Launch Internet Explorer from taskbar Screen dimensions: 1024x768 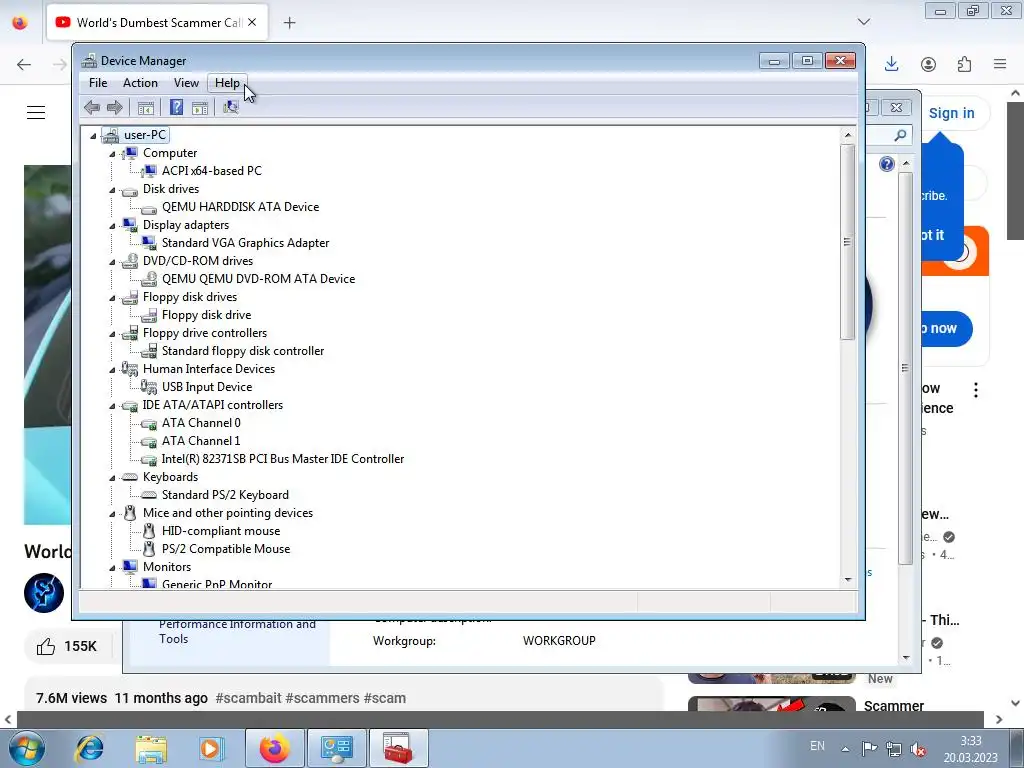coord(89,748)
